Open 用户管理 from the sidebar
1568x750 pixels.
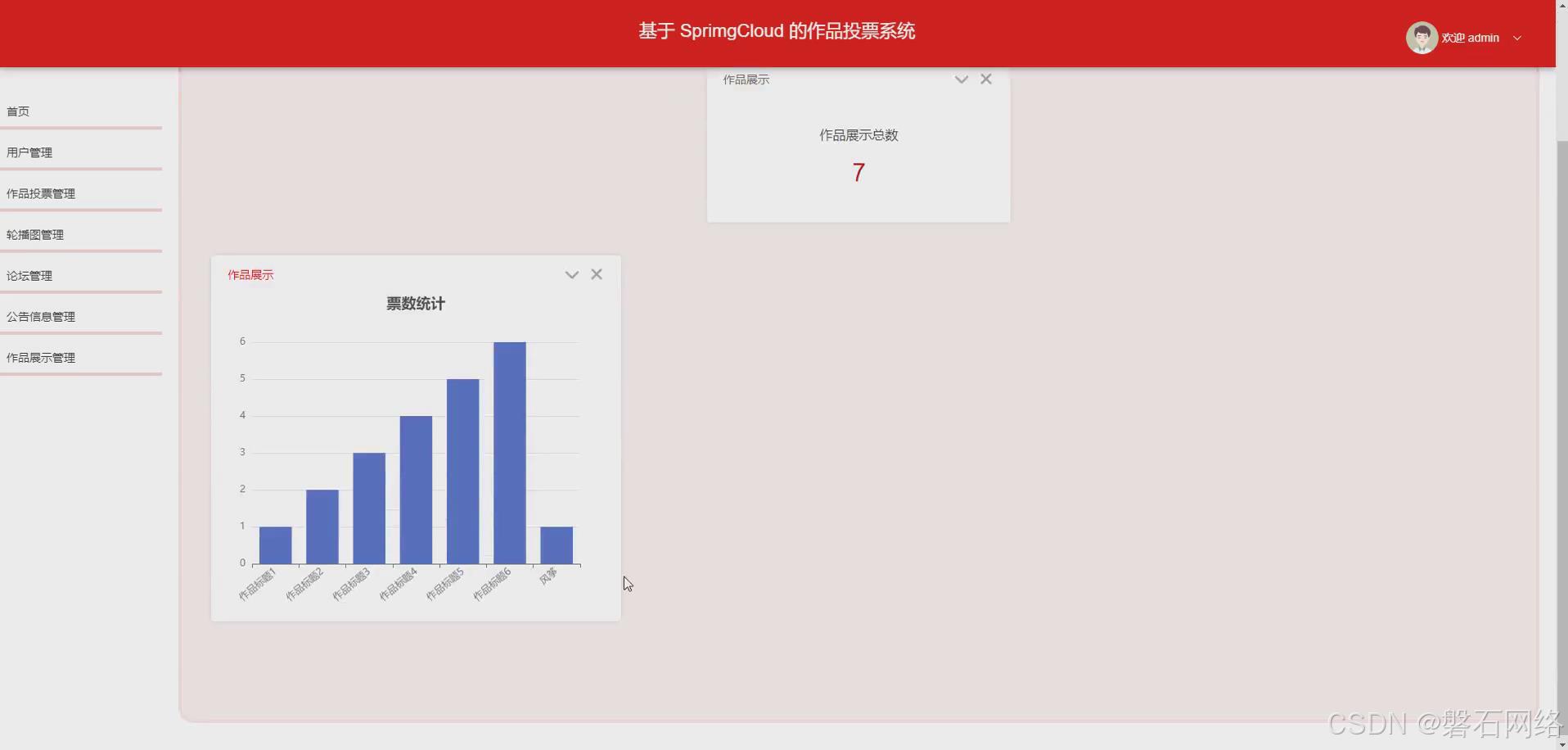pos(29,152)
